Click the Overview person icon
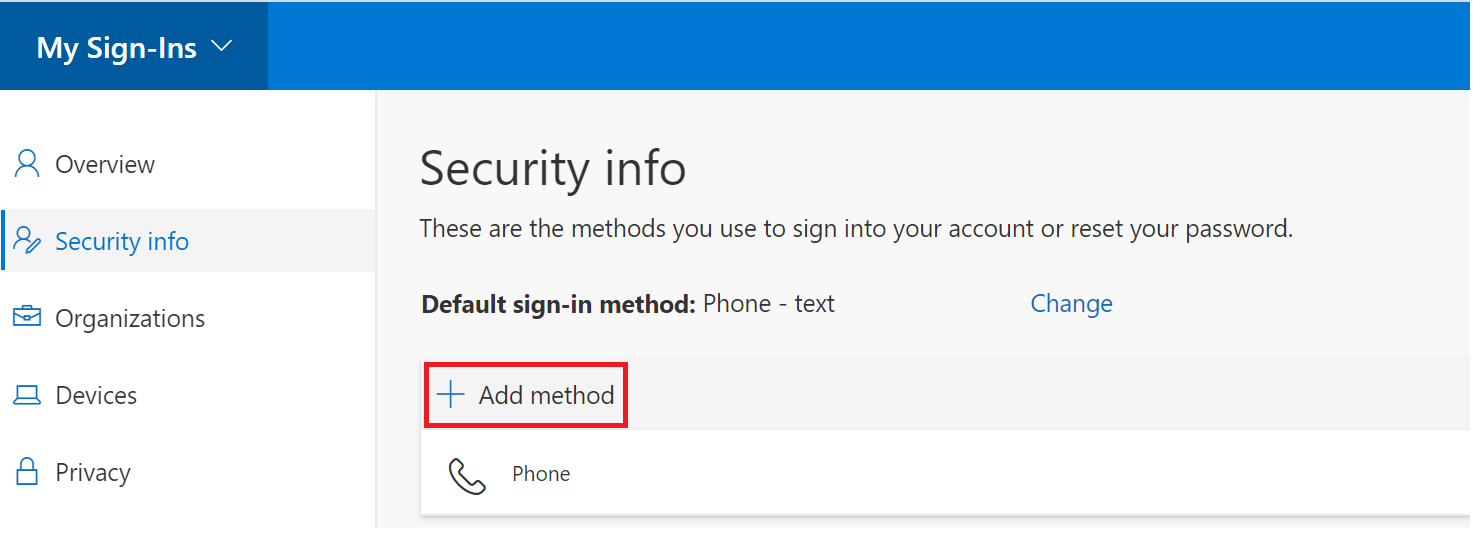1481x536 pixels. tap(27, 164)
